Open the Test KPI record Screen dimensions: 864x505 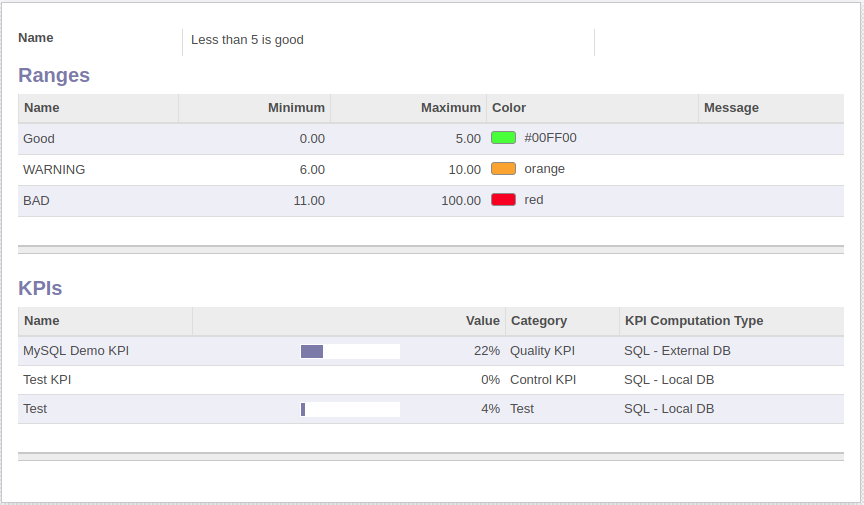click(x=47, y=380)
